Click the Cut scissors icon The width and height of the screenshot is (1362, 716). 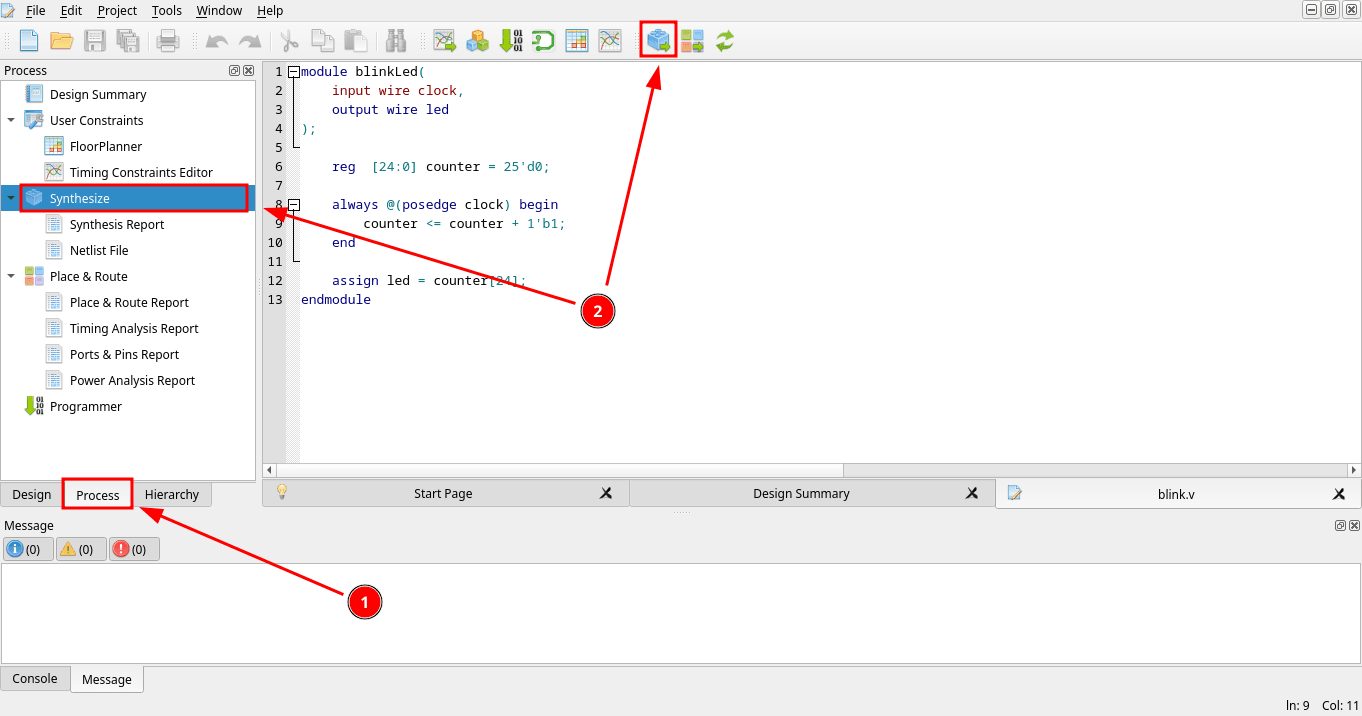click(x=290, y=41)
